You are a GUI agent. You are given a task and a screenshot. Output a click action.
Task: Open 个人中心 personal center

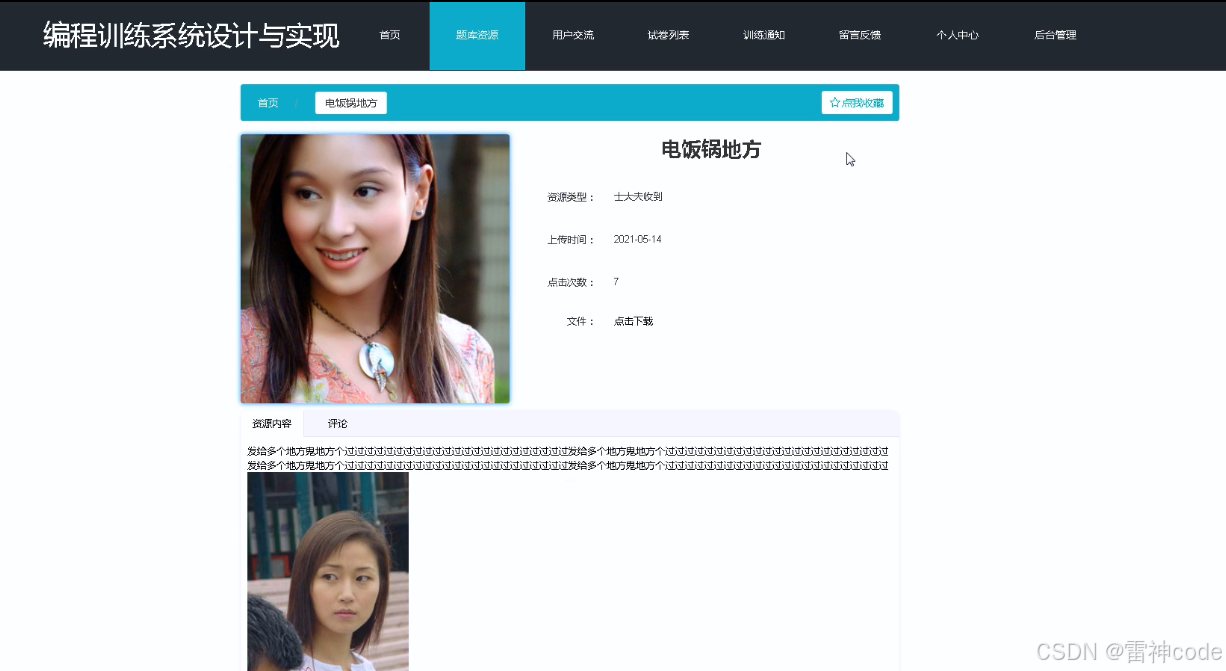[x=956, y=35]
